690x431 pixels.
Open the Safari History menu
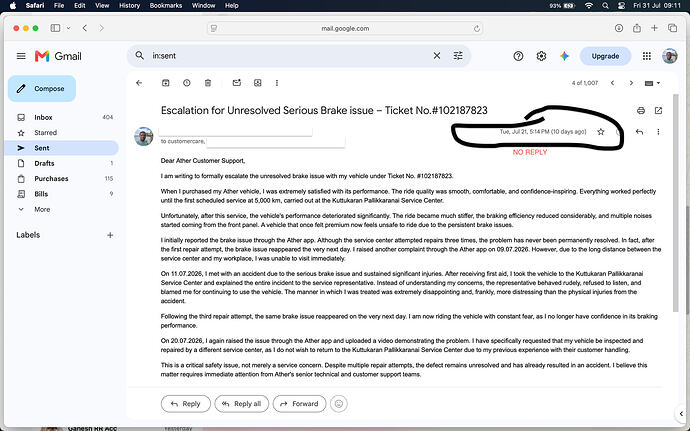tap(129, 5)
